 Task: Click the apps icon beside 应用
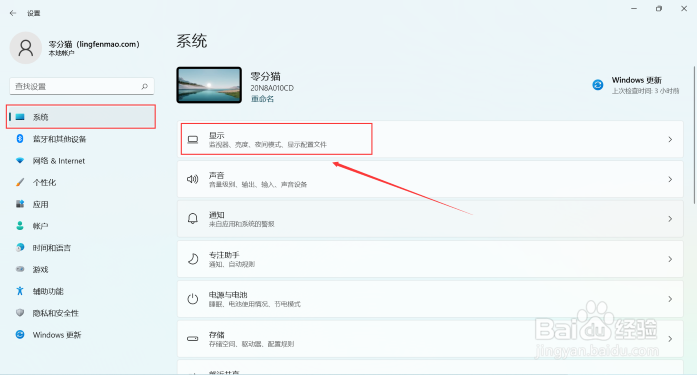[x=20, y=204]
